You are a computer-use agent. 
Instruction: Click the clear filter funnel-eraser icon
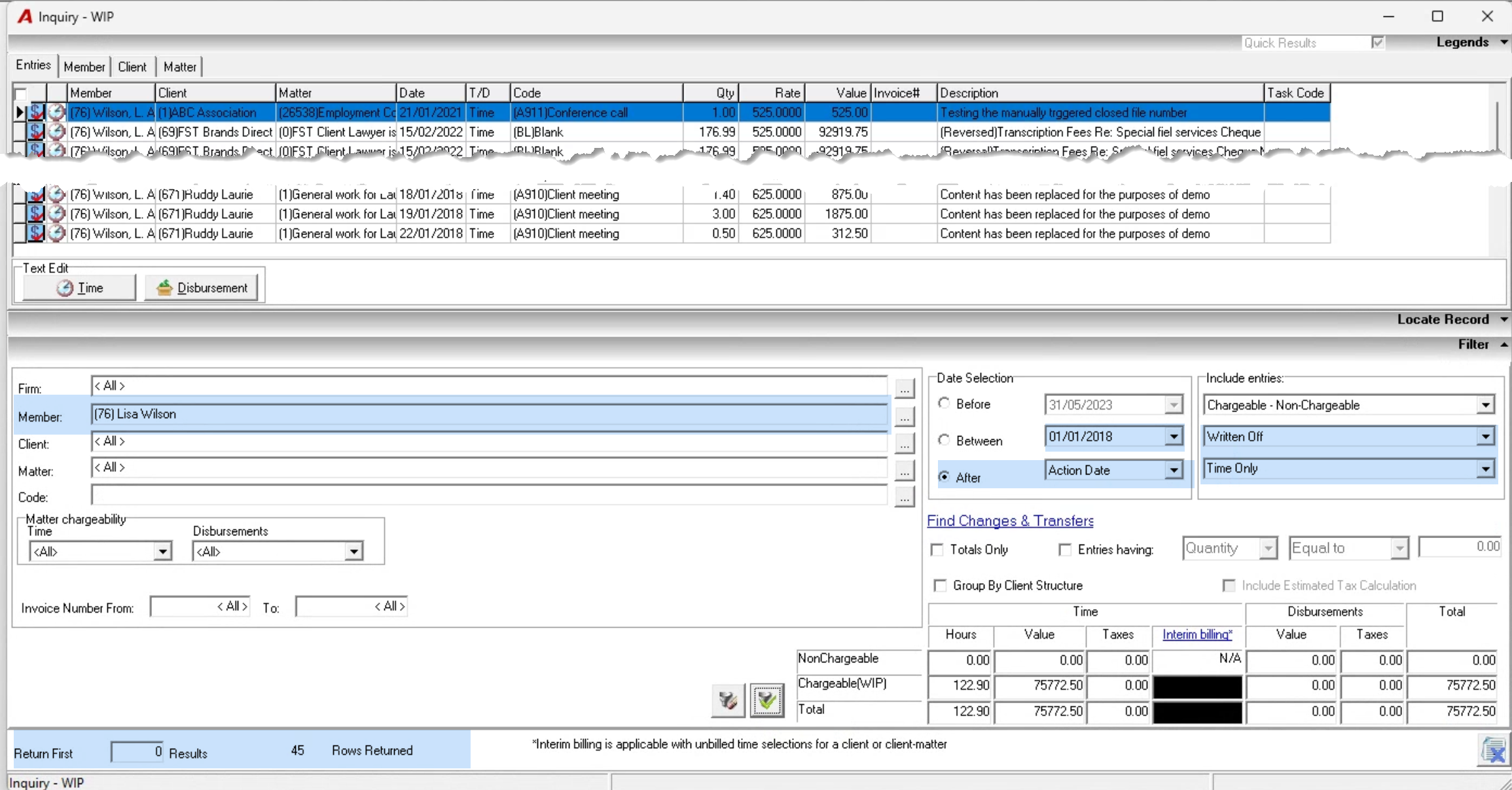(728, 700)
